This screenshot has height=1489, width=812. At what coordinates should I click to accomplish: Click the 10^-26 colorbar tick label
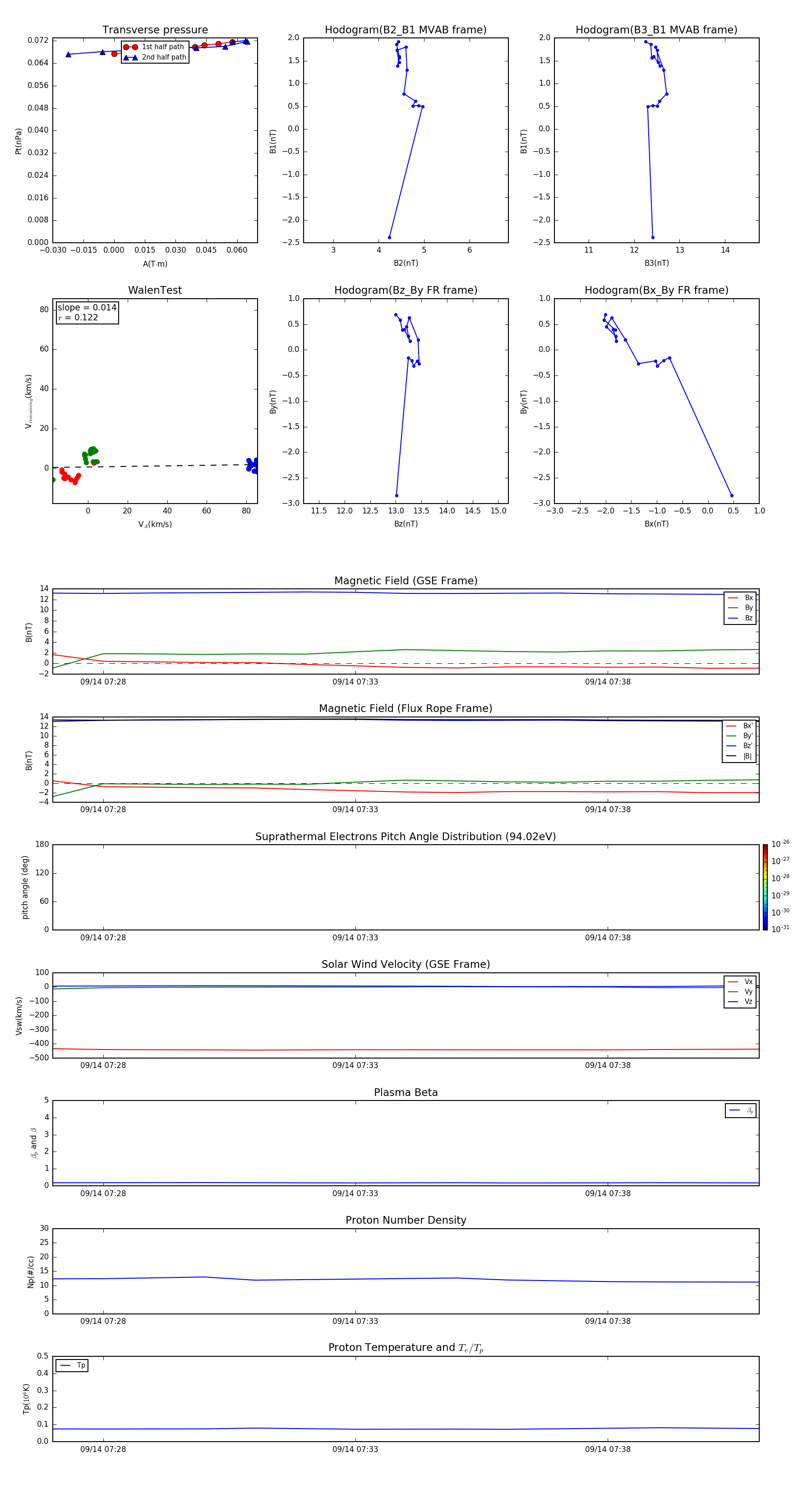(x=780, y=844)
